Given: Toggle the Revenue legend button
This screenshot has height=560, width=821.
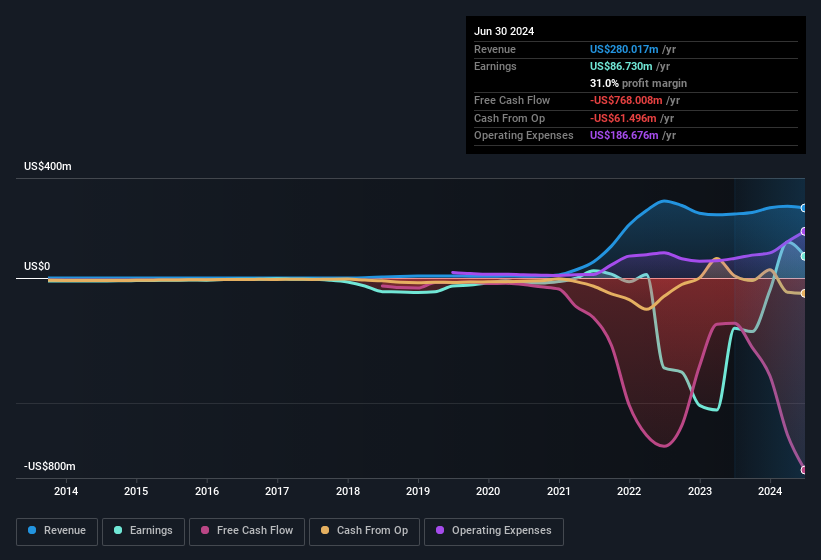Looking at the screenshot, I should 57,531.
